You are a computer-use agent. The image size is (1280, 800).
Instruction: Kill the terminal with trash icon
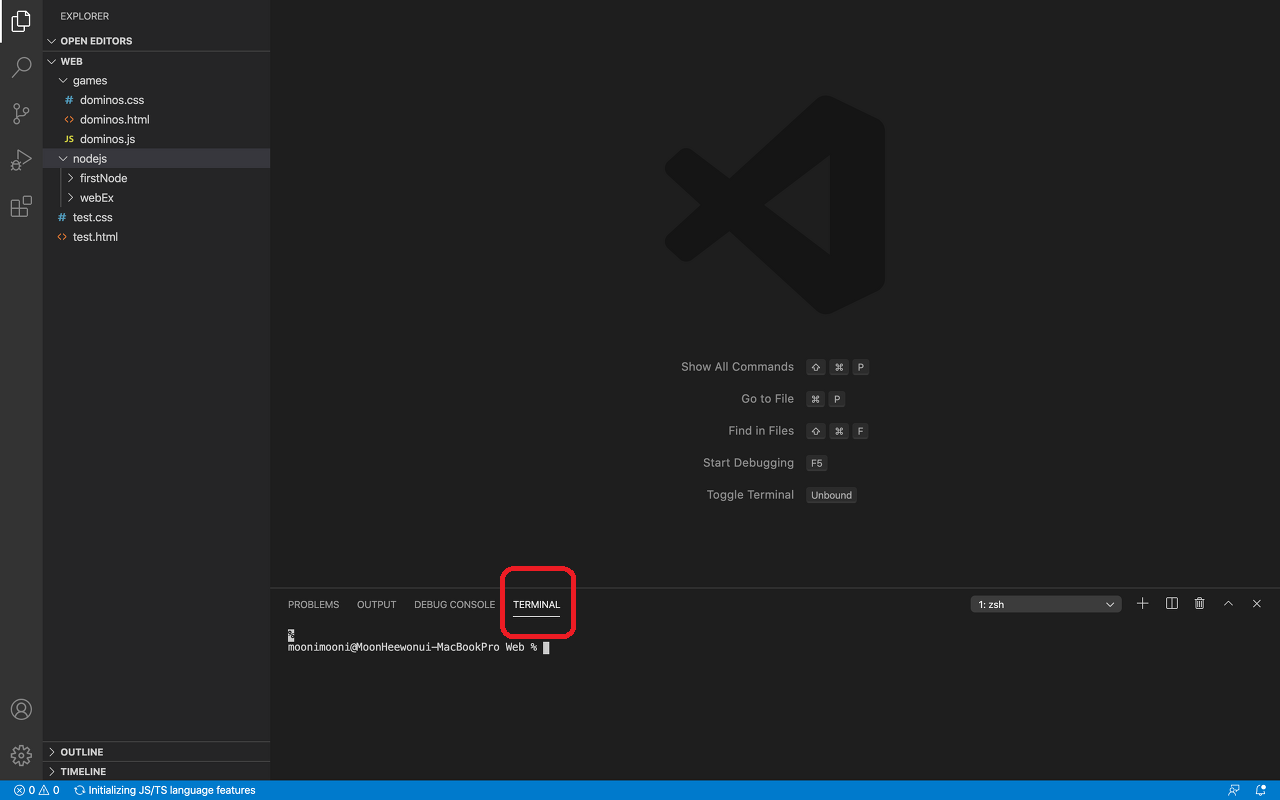(x=1200, y=604)
